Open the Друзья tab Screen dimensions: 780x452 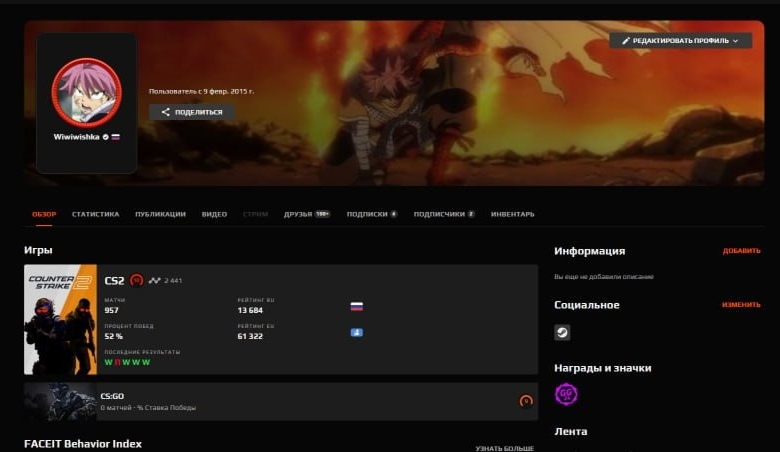click(x=298, y=214)
